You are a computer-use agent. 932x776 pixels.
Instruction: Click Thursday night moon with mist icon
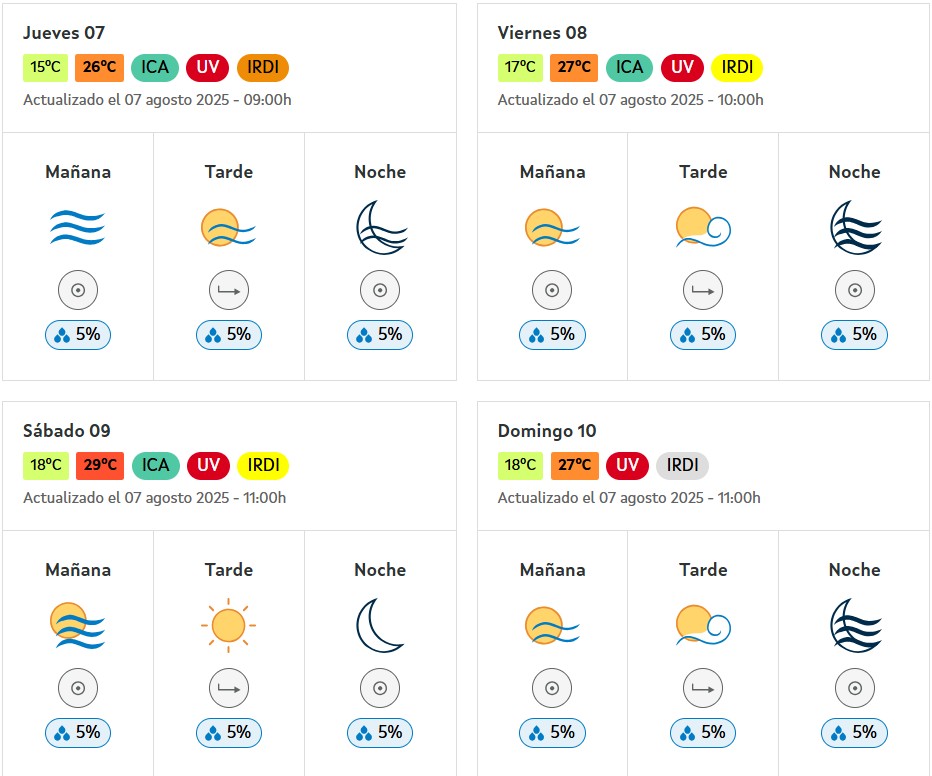point(381,228)
